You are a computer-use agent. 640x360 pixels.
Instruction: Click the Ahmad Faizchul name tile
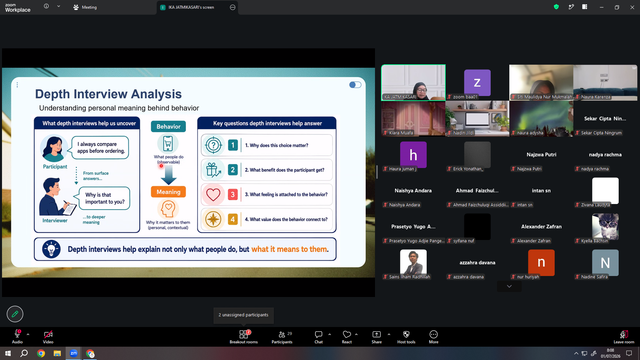point(477,191)
